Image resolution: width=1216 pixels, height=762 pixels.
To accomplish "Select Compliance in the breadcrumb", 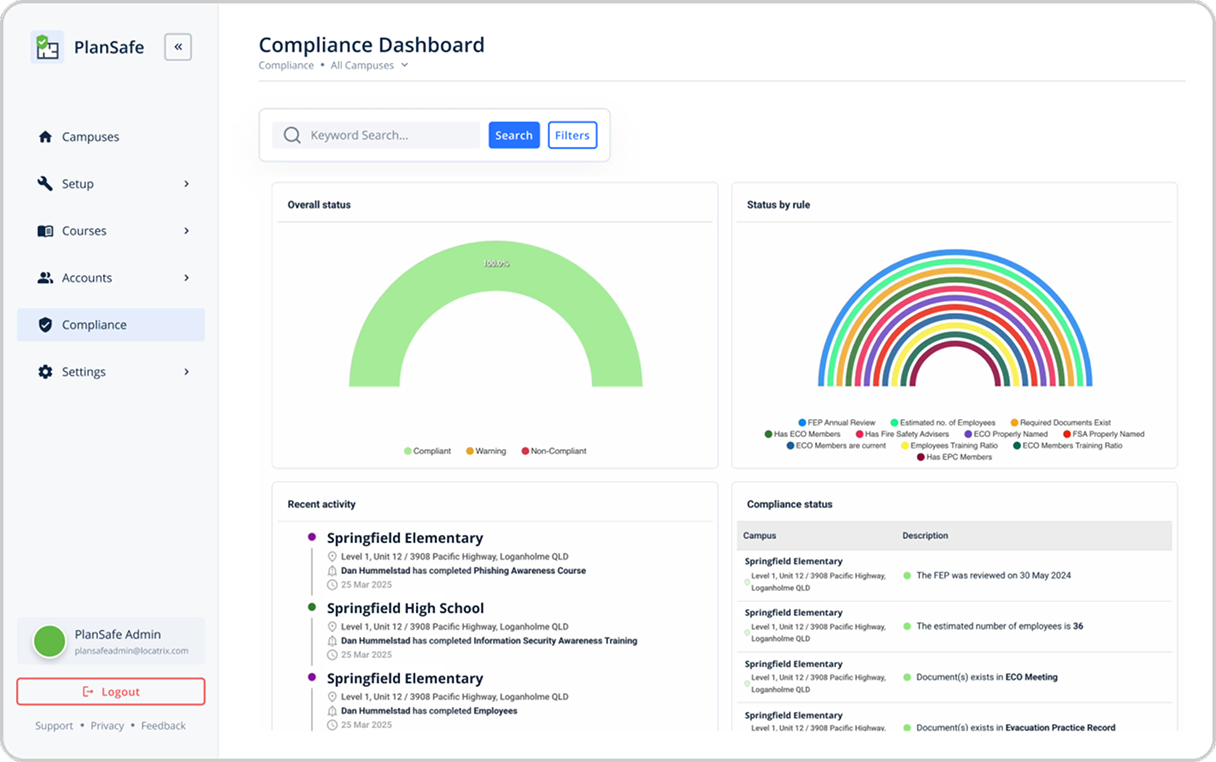I will (x=286, y=64).
